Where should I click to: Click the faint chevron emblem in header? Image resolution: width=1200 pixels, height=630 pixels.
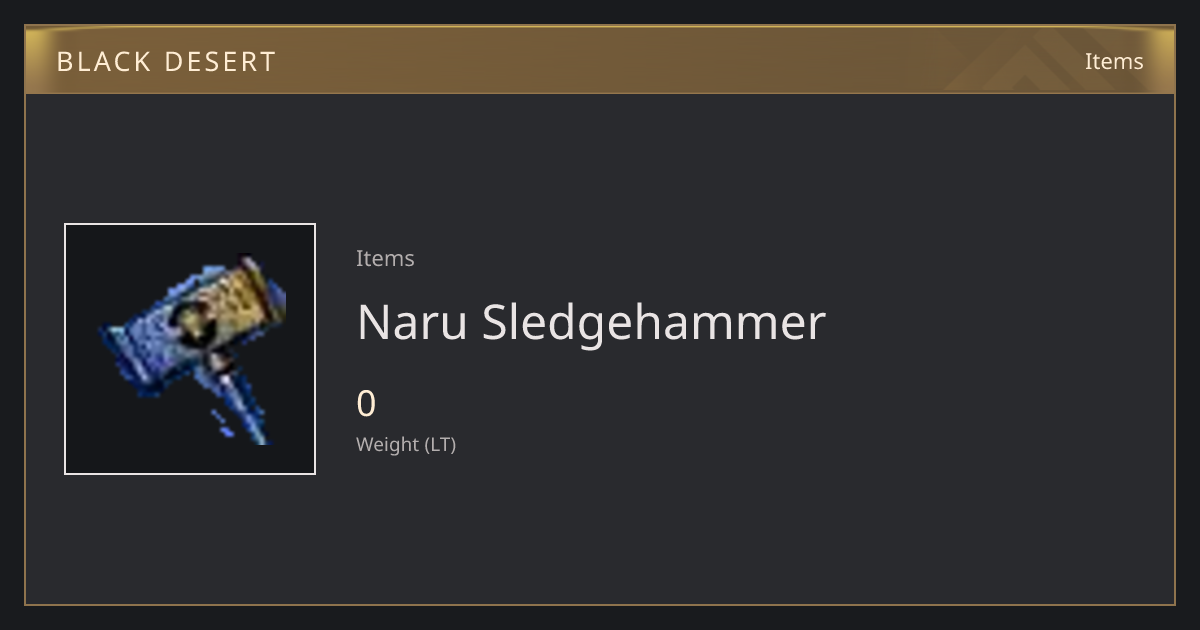pyautogui.click(x=1040, y=62)
